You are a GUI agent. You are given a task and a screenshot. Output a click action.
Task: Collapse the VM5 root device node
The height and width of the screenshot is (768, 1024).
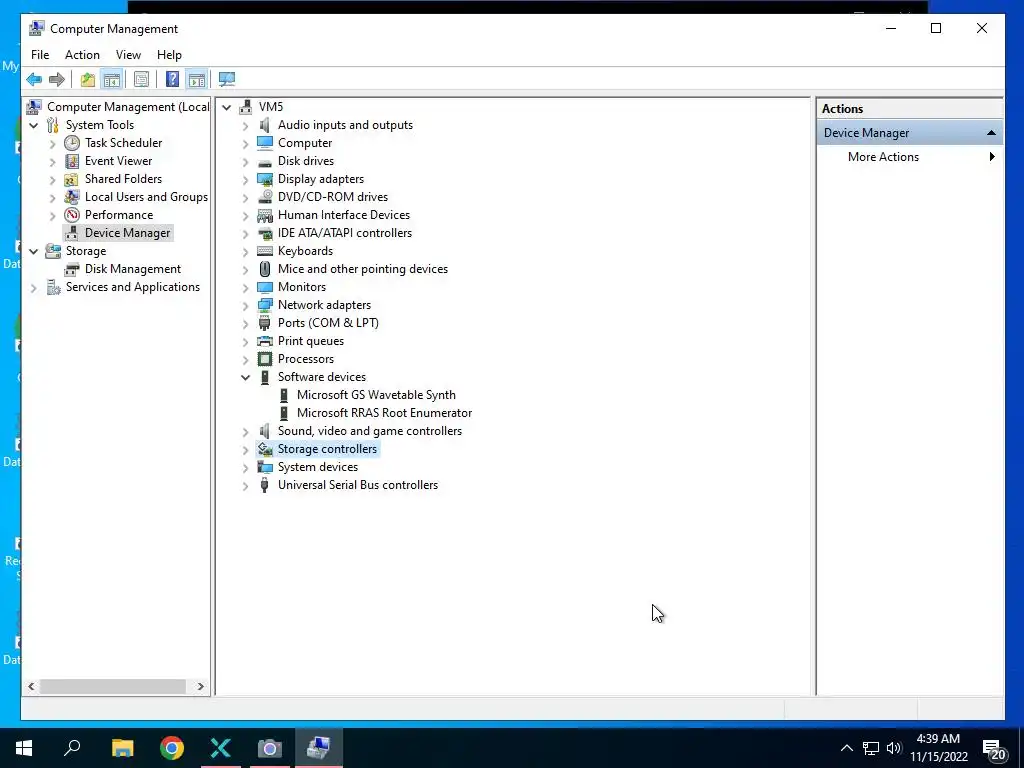pyautogui.click(x=227, y=107)
